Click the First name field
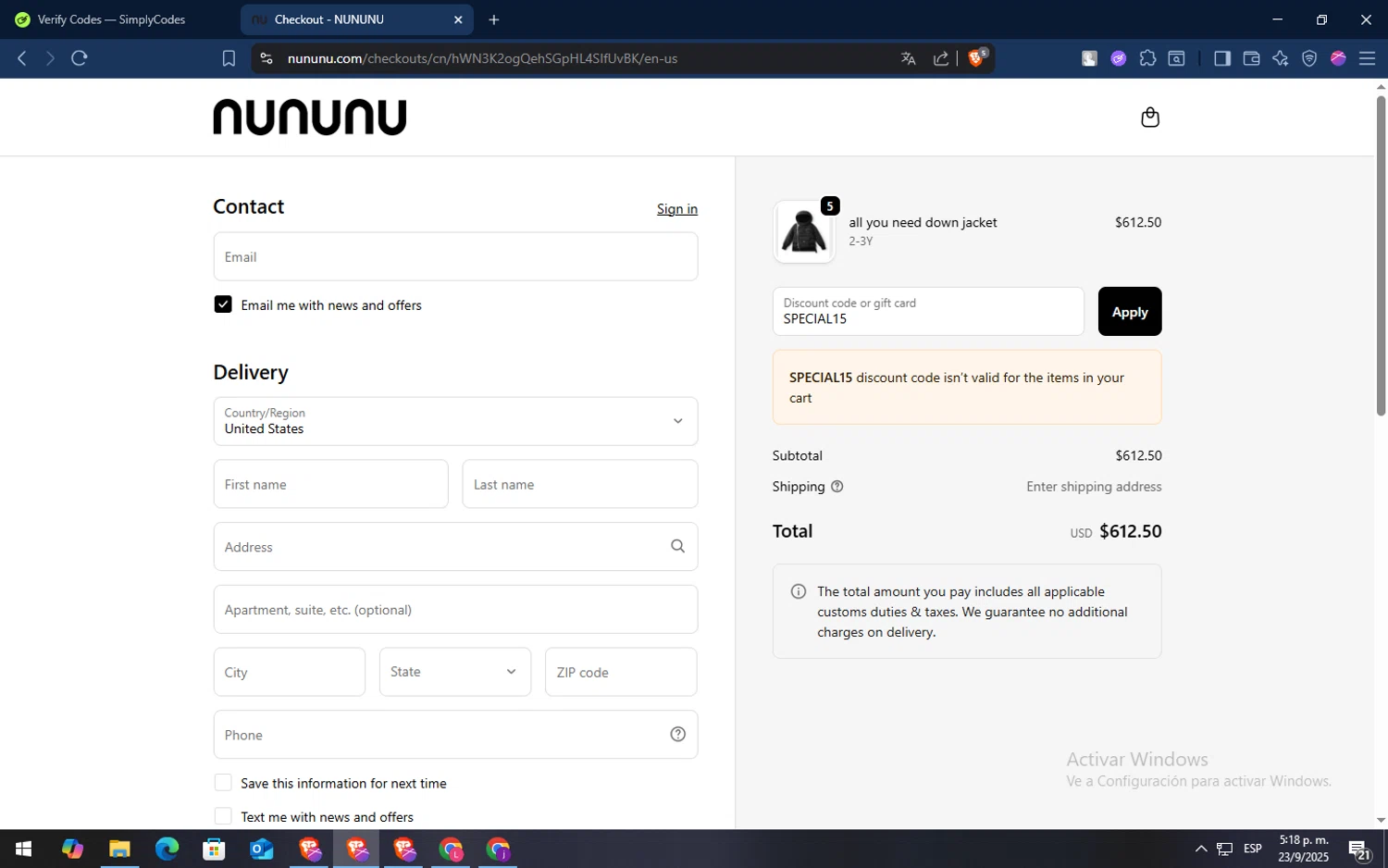1388x868 pixels. tap(330, 484)
